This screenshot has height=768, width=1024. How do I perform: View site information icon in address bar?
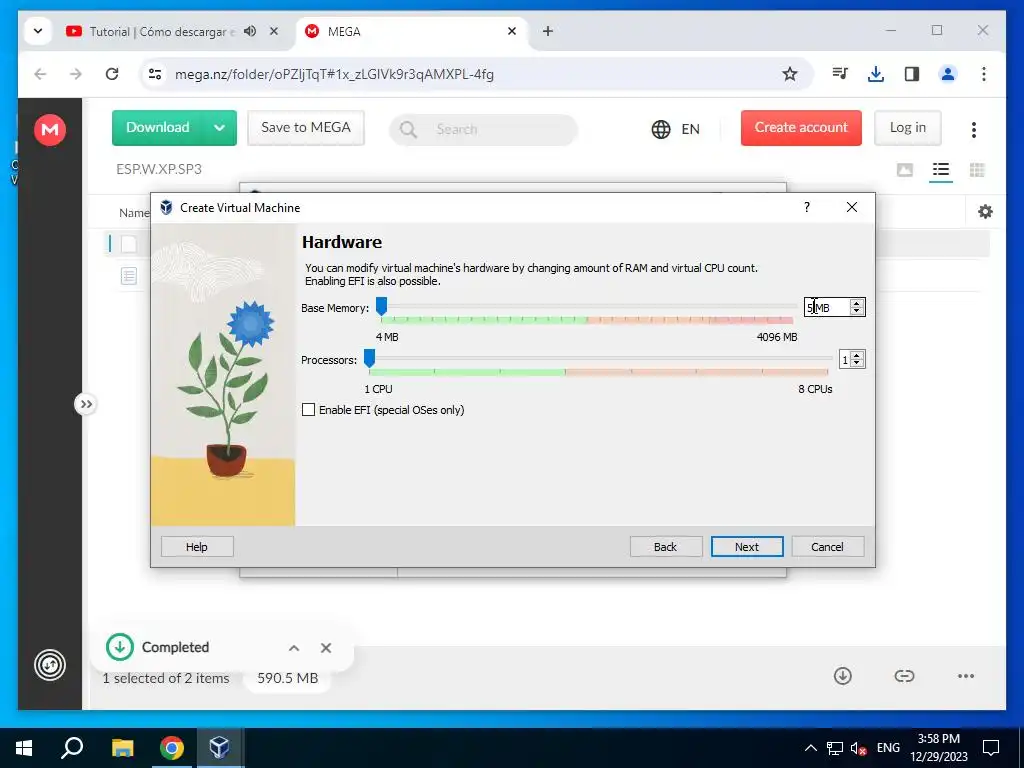coord(155,74)
